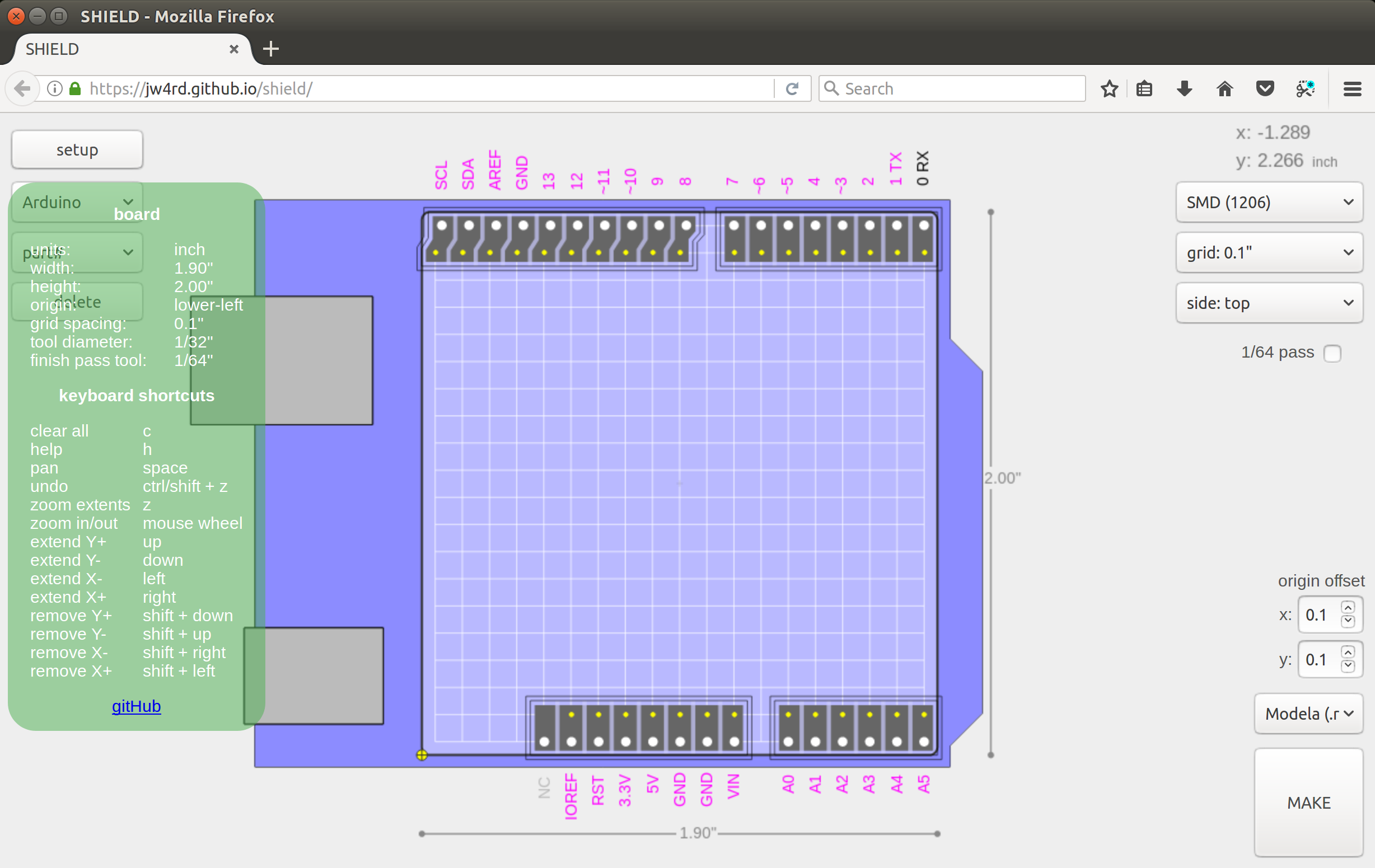Click the yellow origin marker on the board

(x=422, y=755)
